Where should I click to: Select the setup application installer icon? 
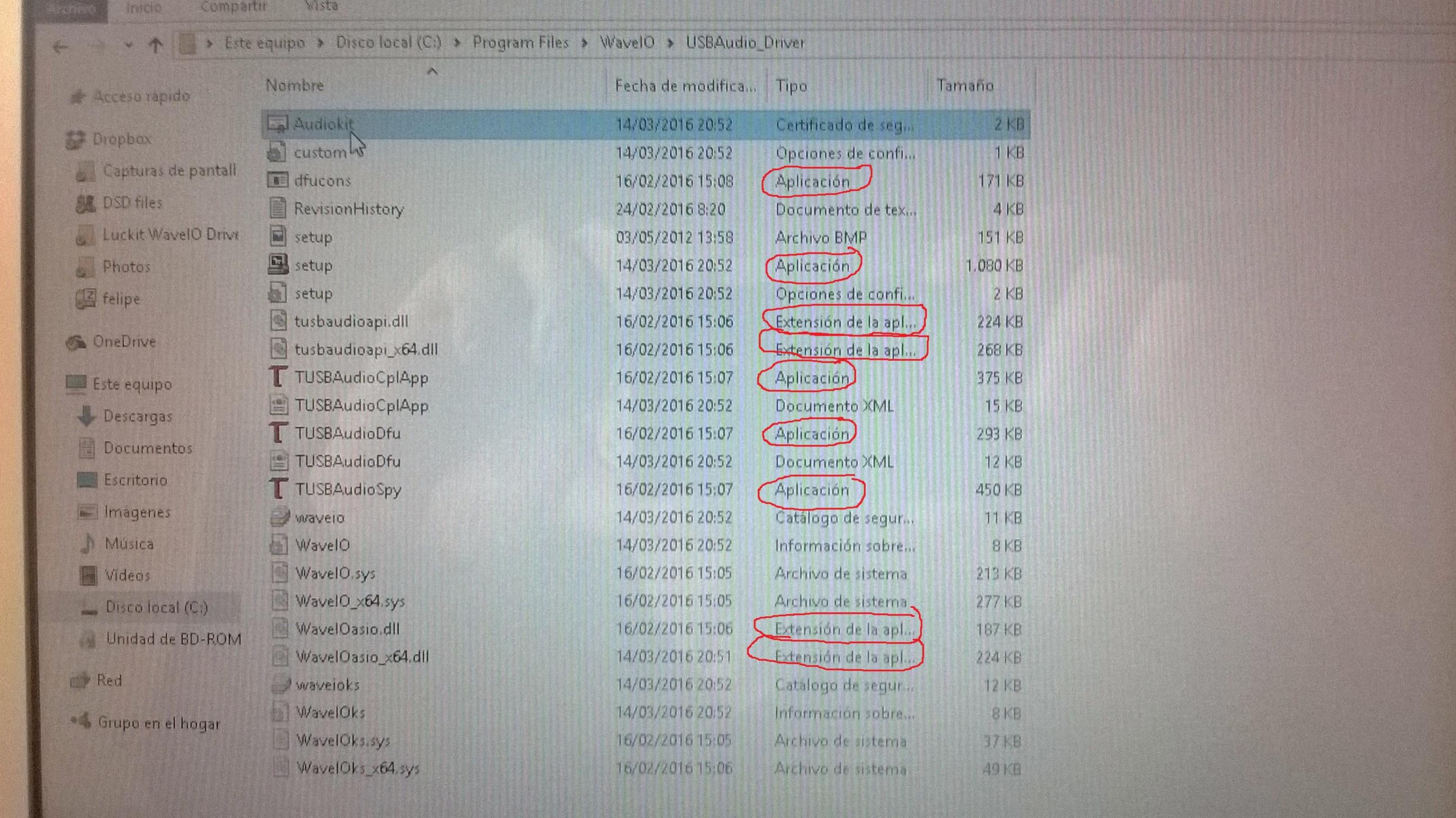point(278,264)
